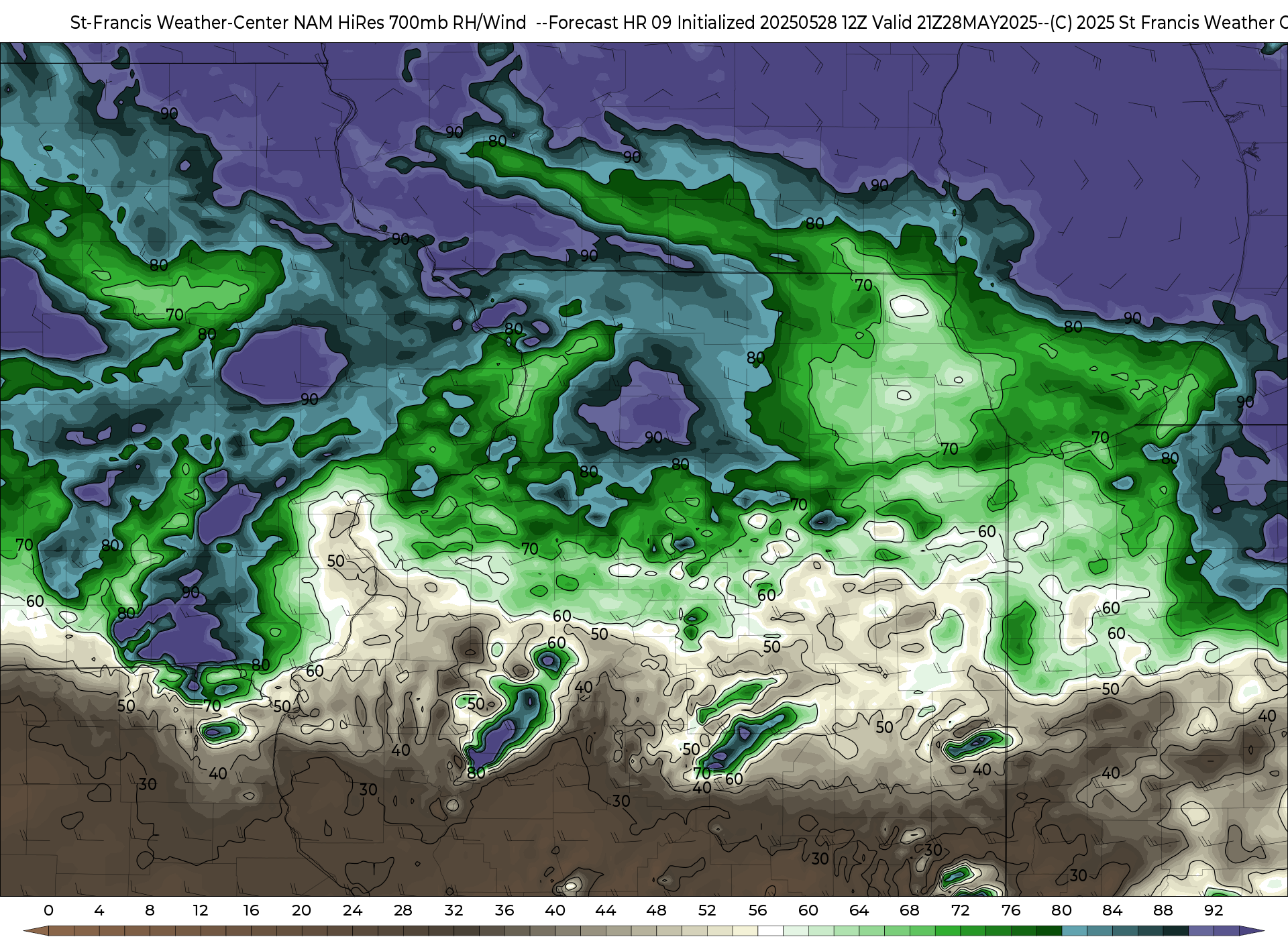Image resolution: width=1288 pixels, height=939 pixels.
Task: Click the '28' label on the color scale
Action: (403, 910)
